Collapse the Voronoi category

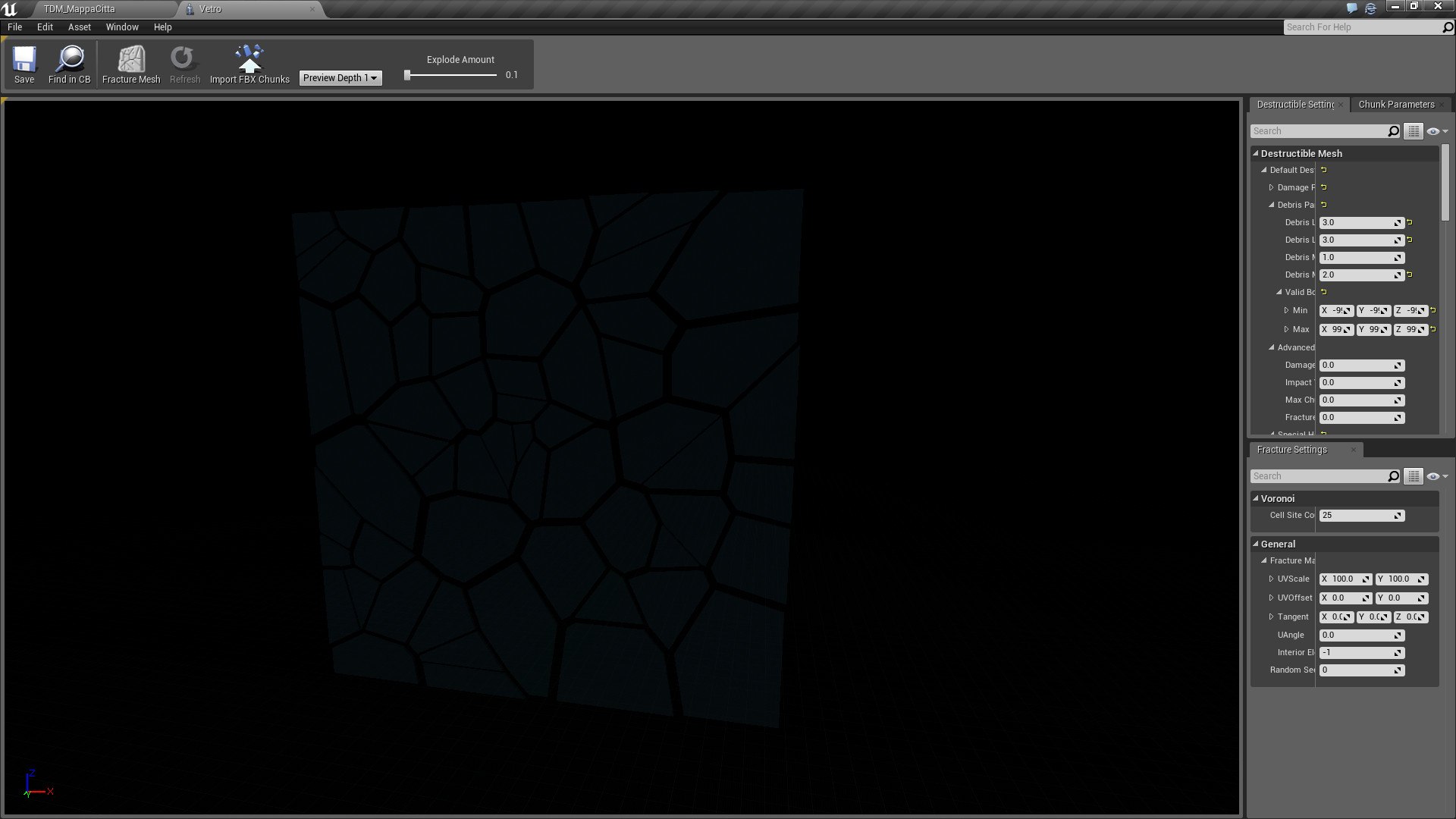pos(1256,498)
